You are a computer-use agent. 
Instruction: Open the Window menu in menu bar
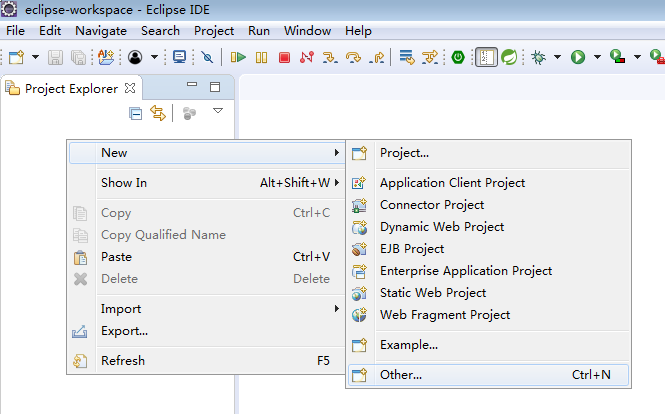point(307,31)
